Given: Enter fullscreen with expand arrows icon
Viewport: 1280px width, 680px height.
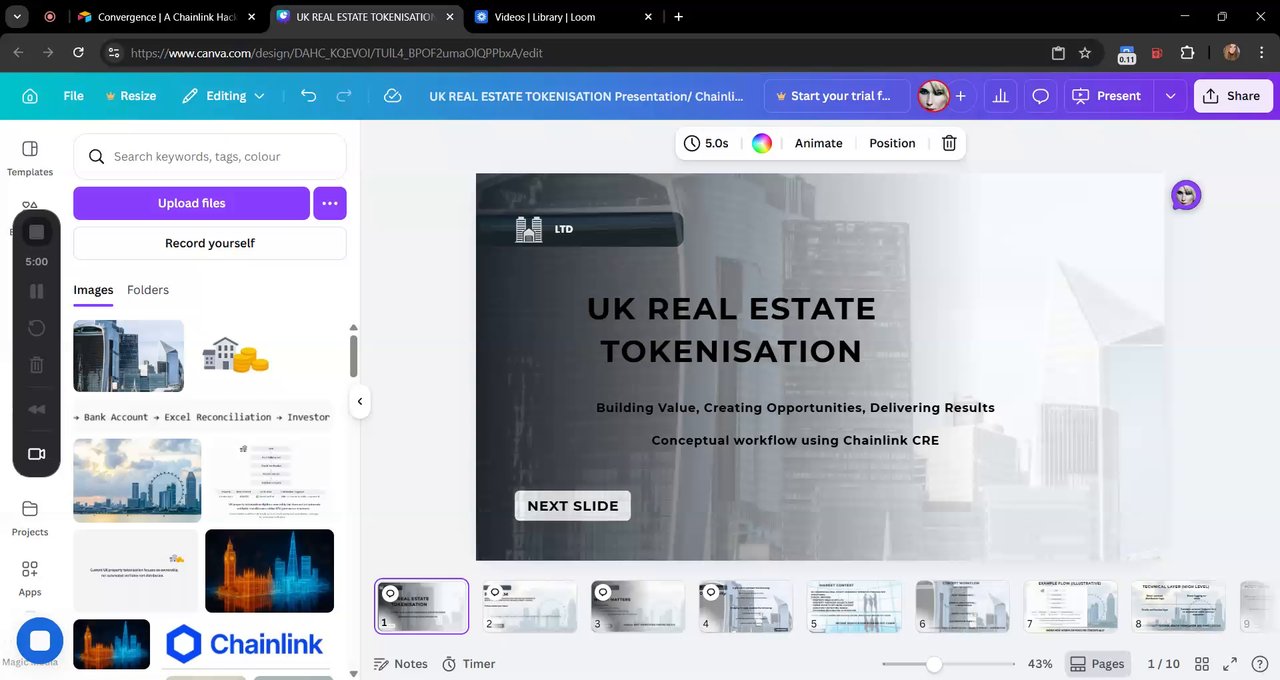Looking at the screenshot, I should (1231, 664).
